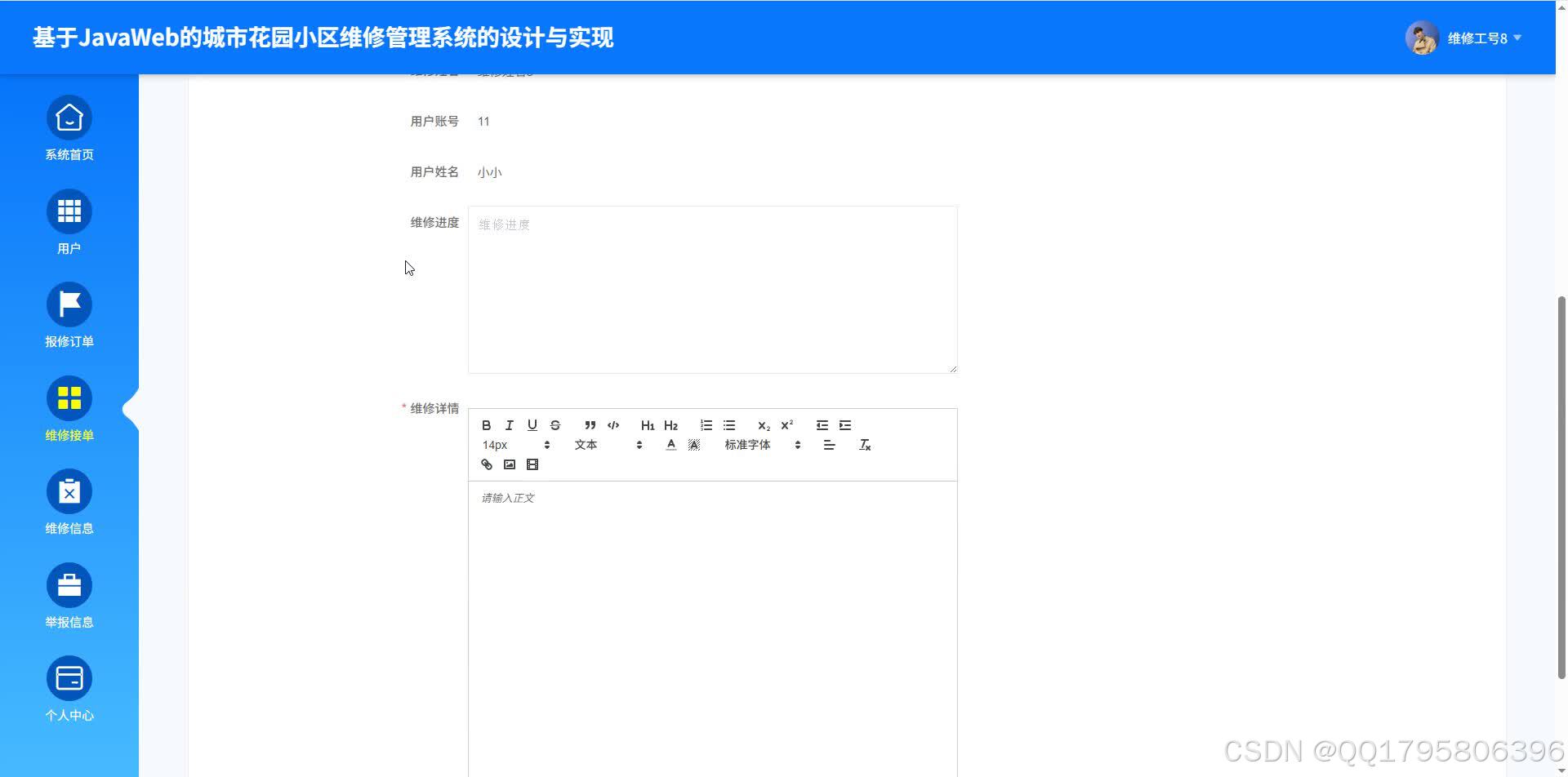1568x777 pixels.
Task: Apply Heading 1 style
Action: 647,424
